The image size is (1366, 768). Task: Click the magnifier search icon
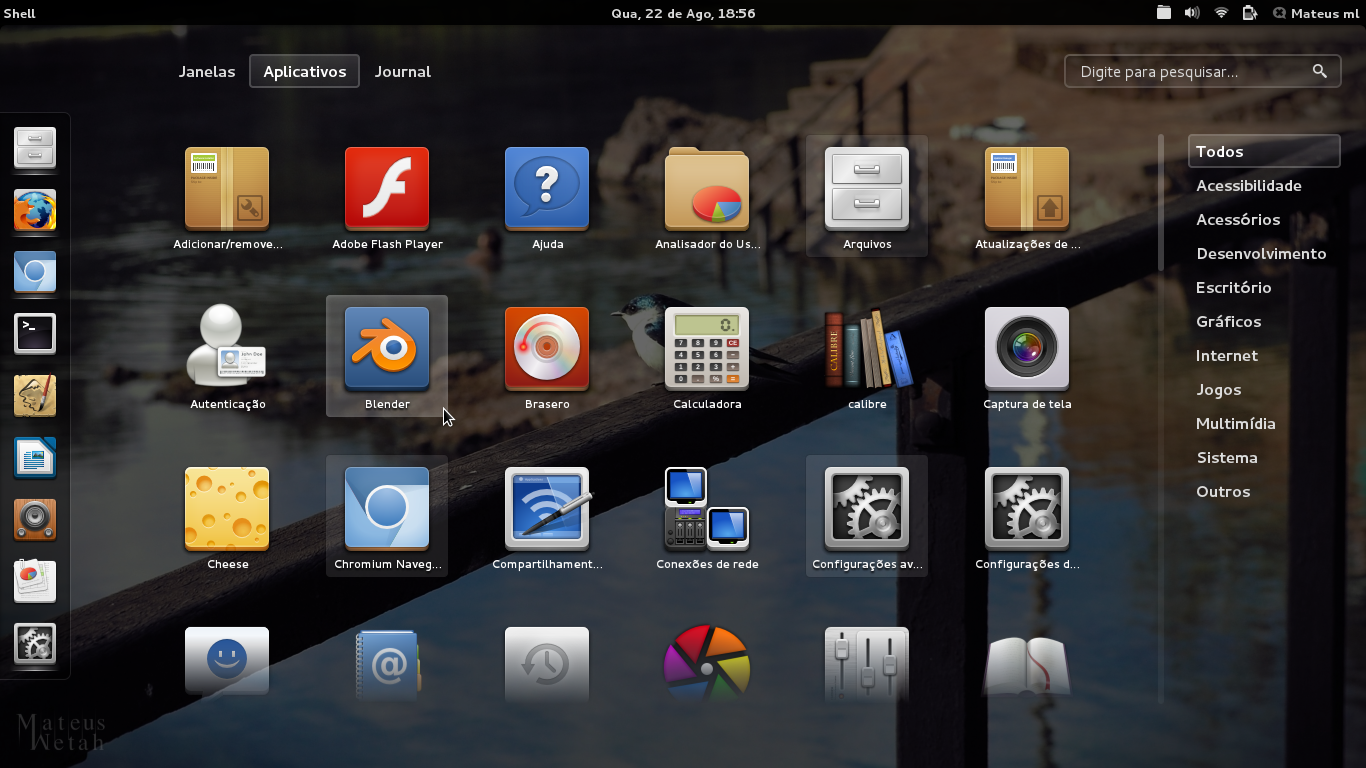click(1320, 71)
